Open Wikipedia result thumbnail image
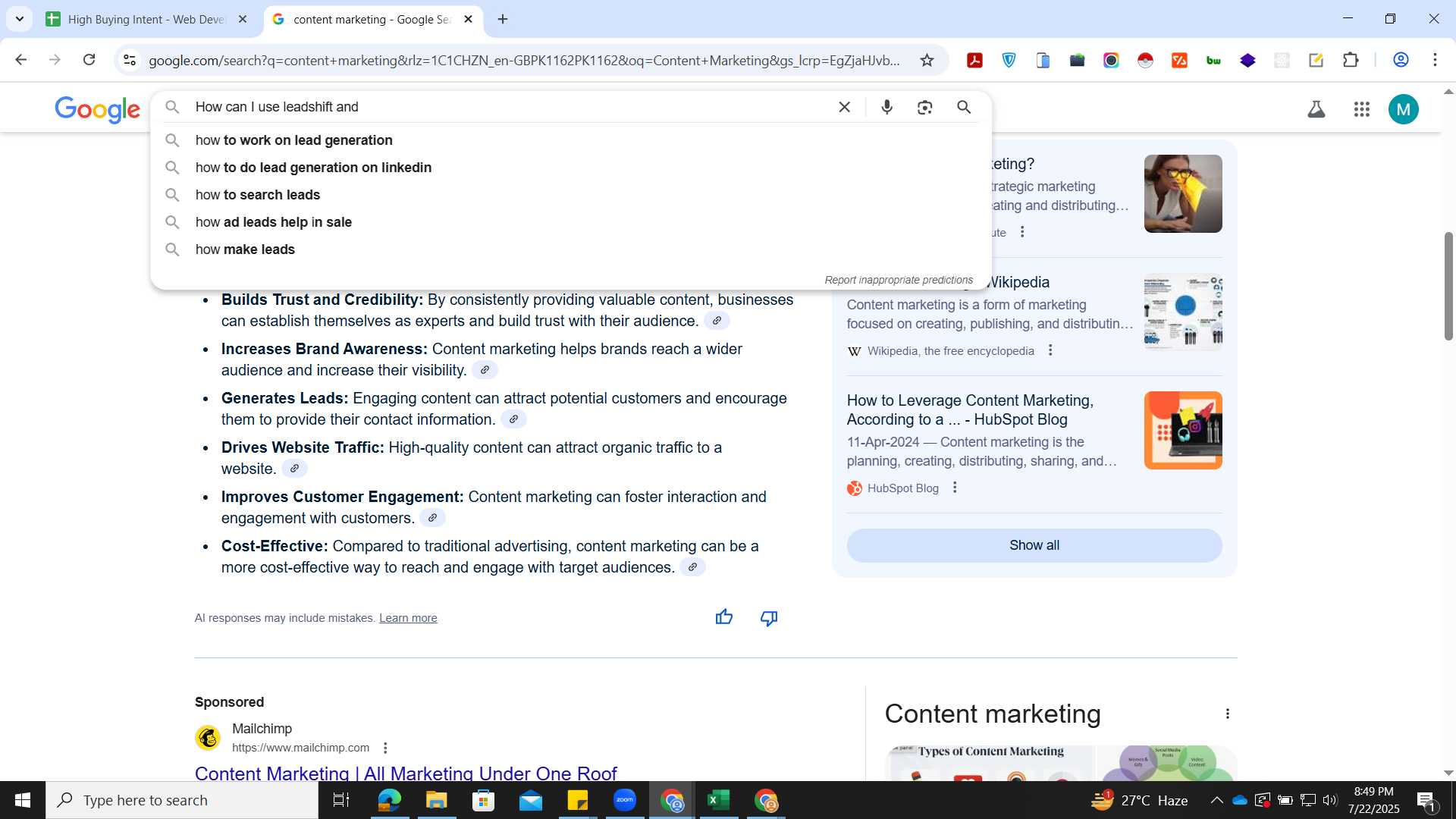The width and height of the screenshot is (1456, 819). tap(1183, 312)
